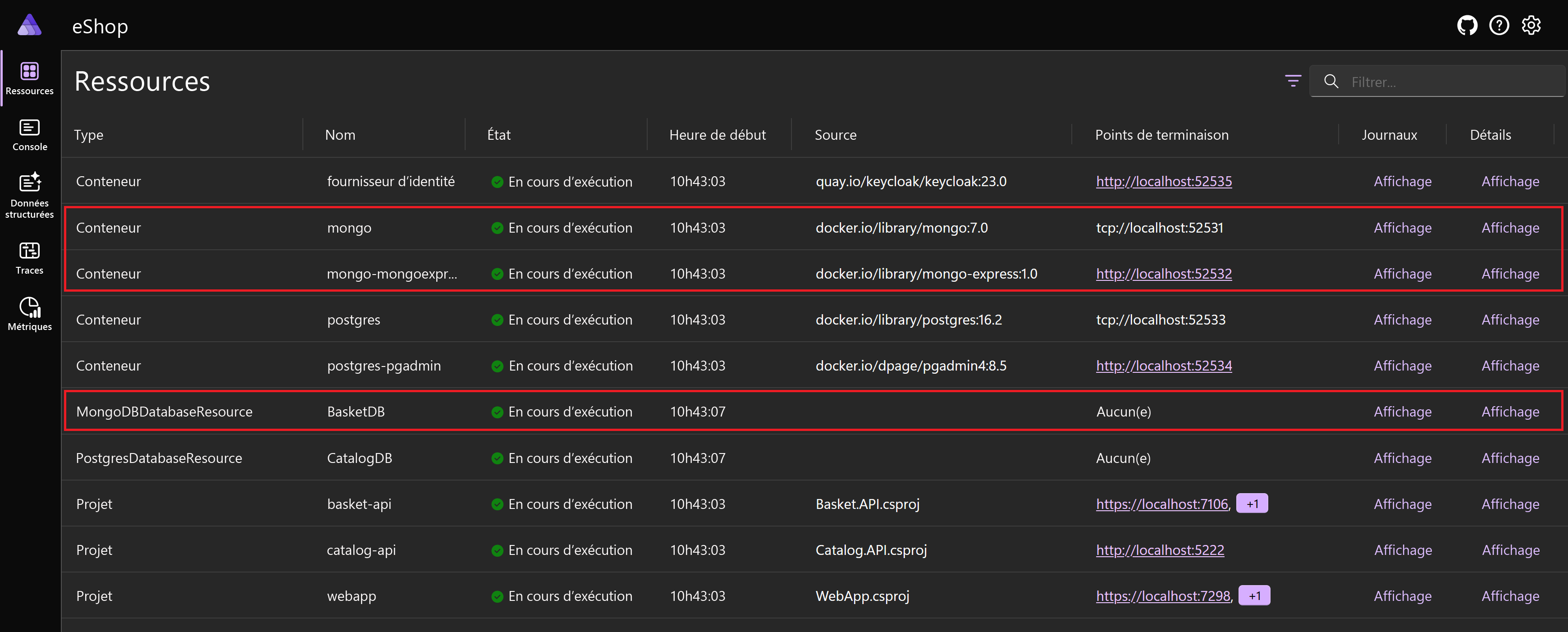
Task: Click the Basket.API.csproj source text
Action: pyautogui.click(x=868, y=504)
